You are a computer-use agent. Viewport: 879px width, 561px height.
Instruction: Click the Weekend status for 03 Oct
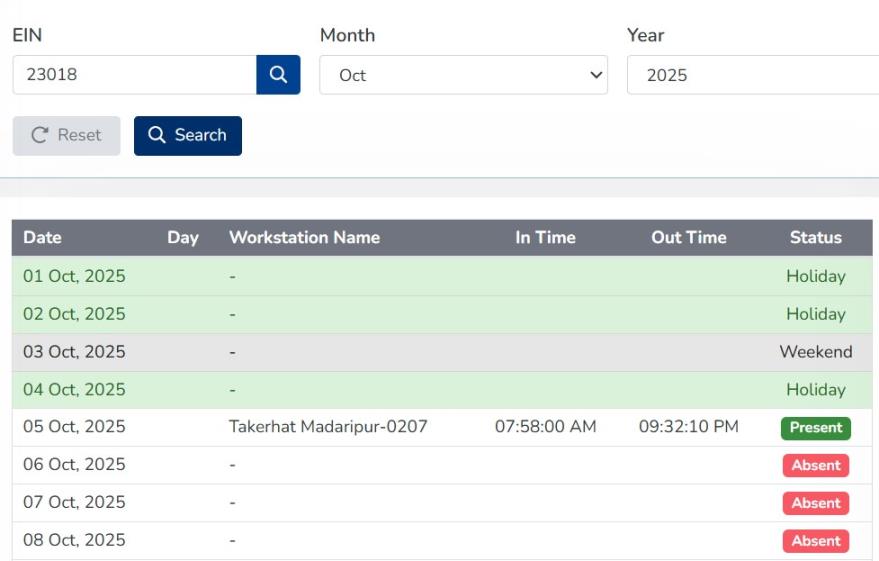point(815,352)
